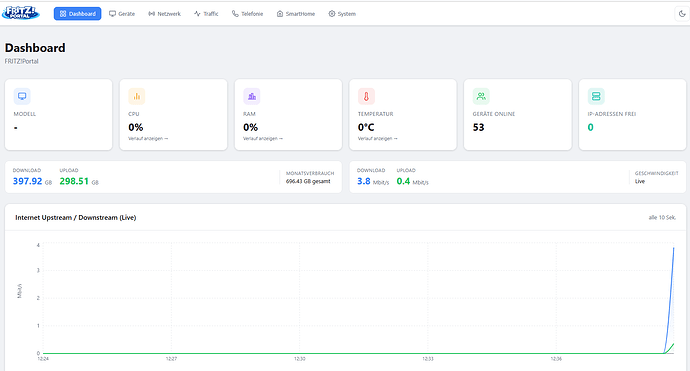
Task: Click the CPU value 0%
Action: [136, 127]
